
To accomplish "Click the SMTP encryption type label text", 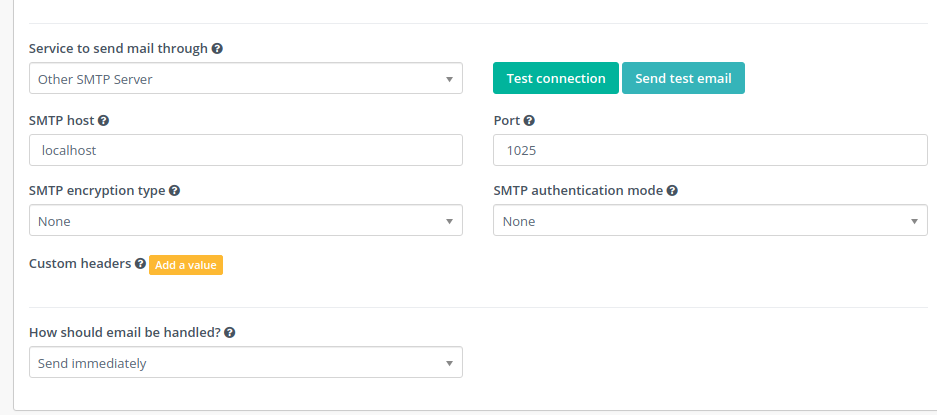I will click(97, 190).
